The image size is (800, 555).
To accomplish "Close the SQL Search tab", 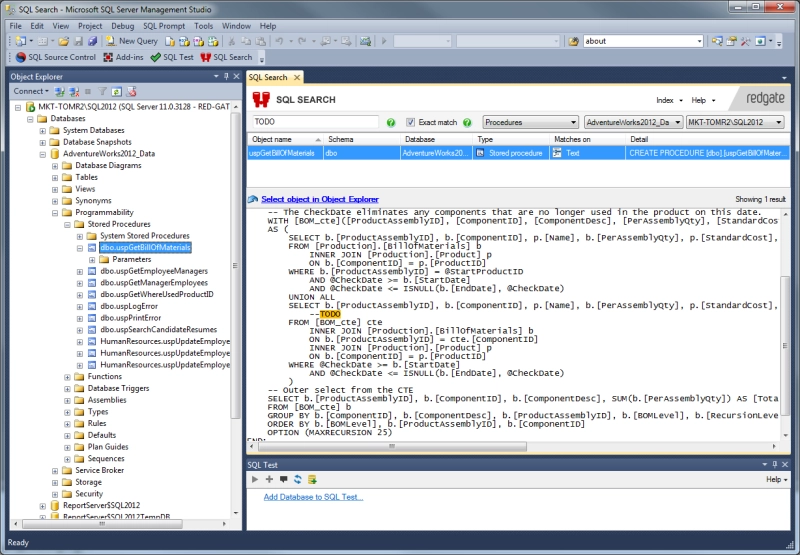I will pos(296,77).
